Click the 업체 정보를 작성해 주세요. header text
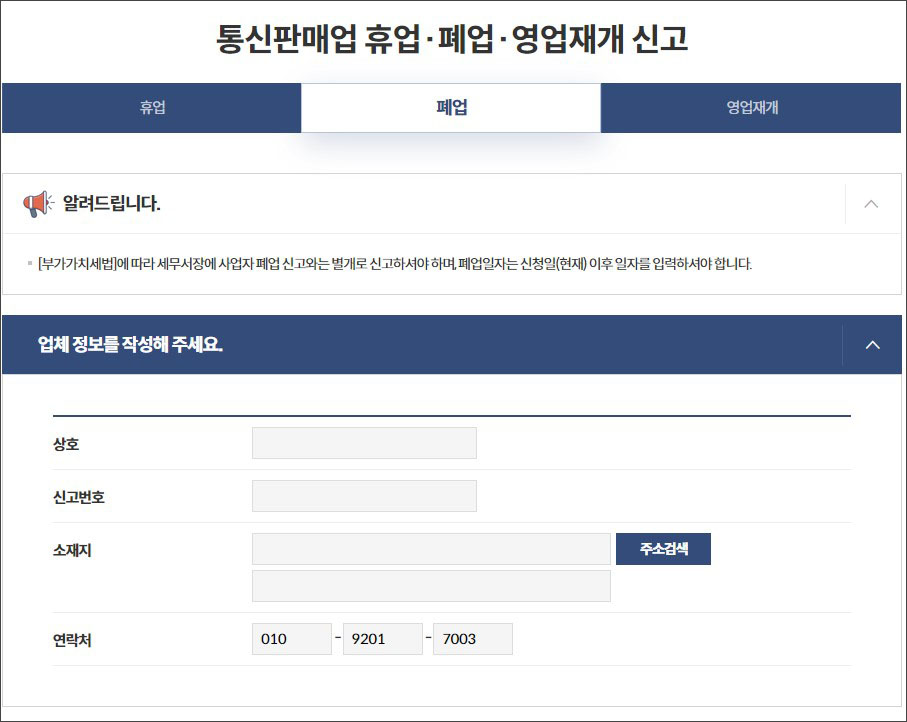 point(130,344)
